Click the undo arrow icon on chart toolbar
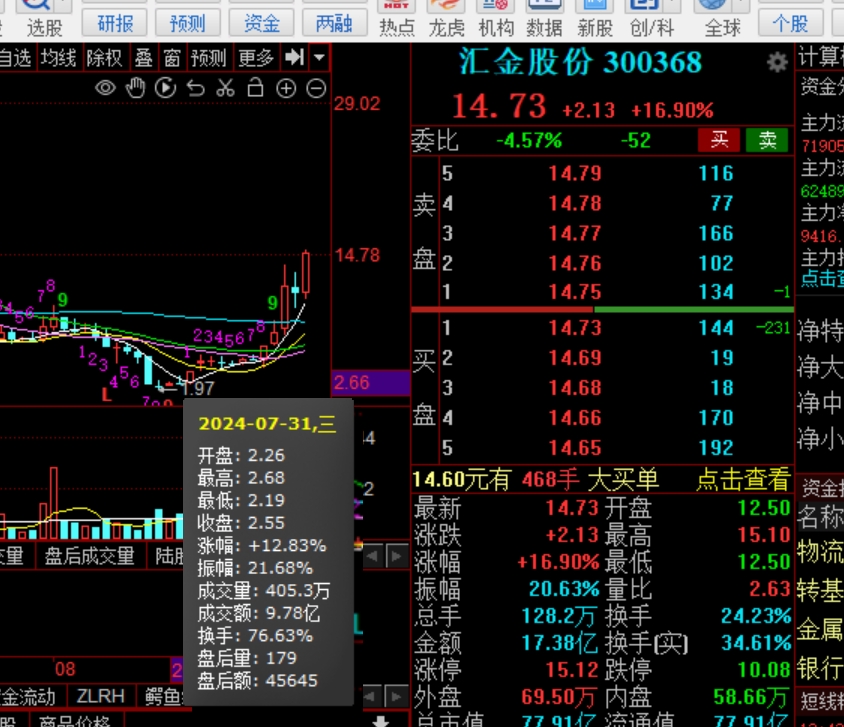 (x=195, y=88)
